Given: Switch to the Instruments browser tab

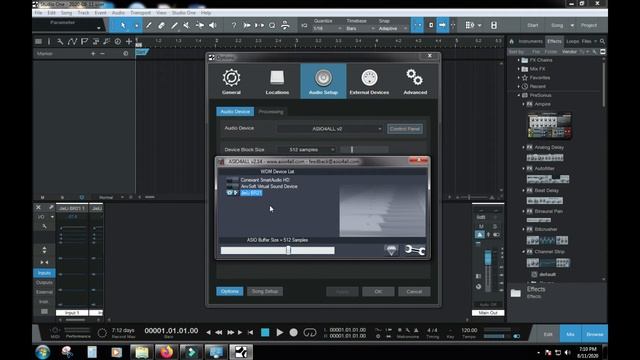Looking at the screenshot, I should 530,41.
